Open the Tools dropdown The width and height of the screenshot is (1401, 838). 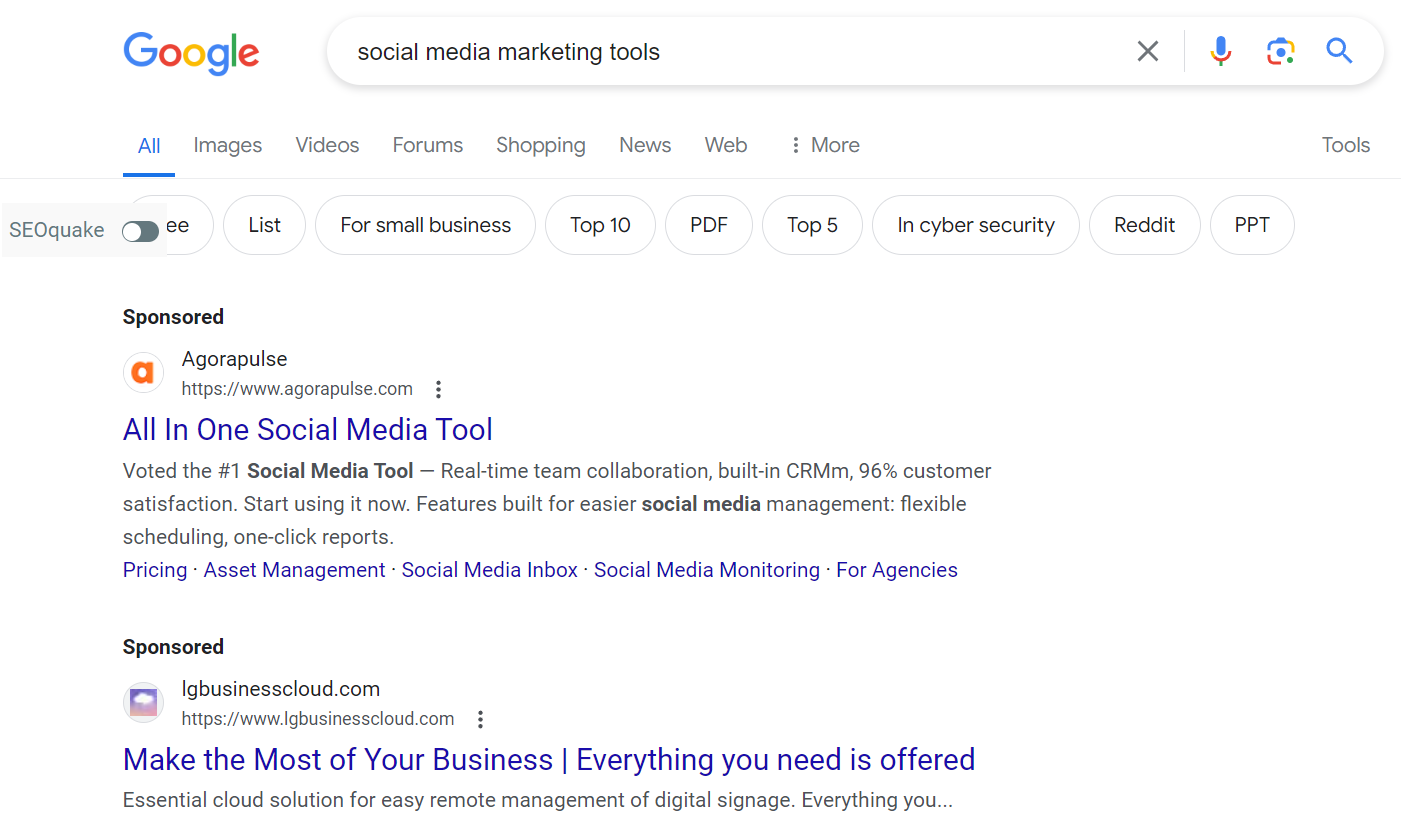[1345, 145]
